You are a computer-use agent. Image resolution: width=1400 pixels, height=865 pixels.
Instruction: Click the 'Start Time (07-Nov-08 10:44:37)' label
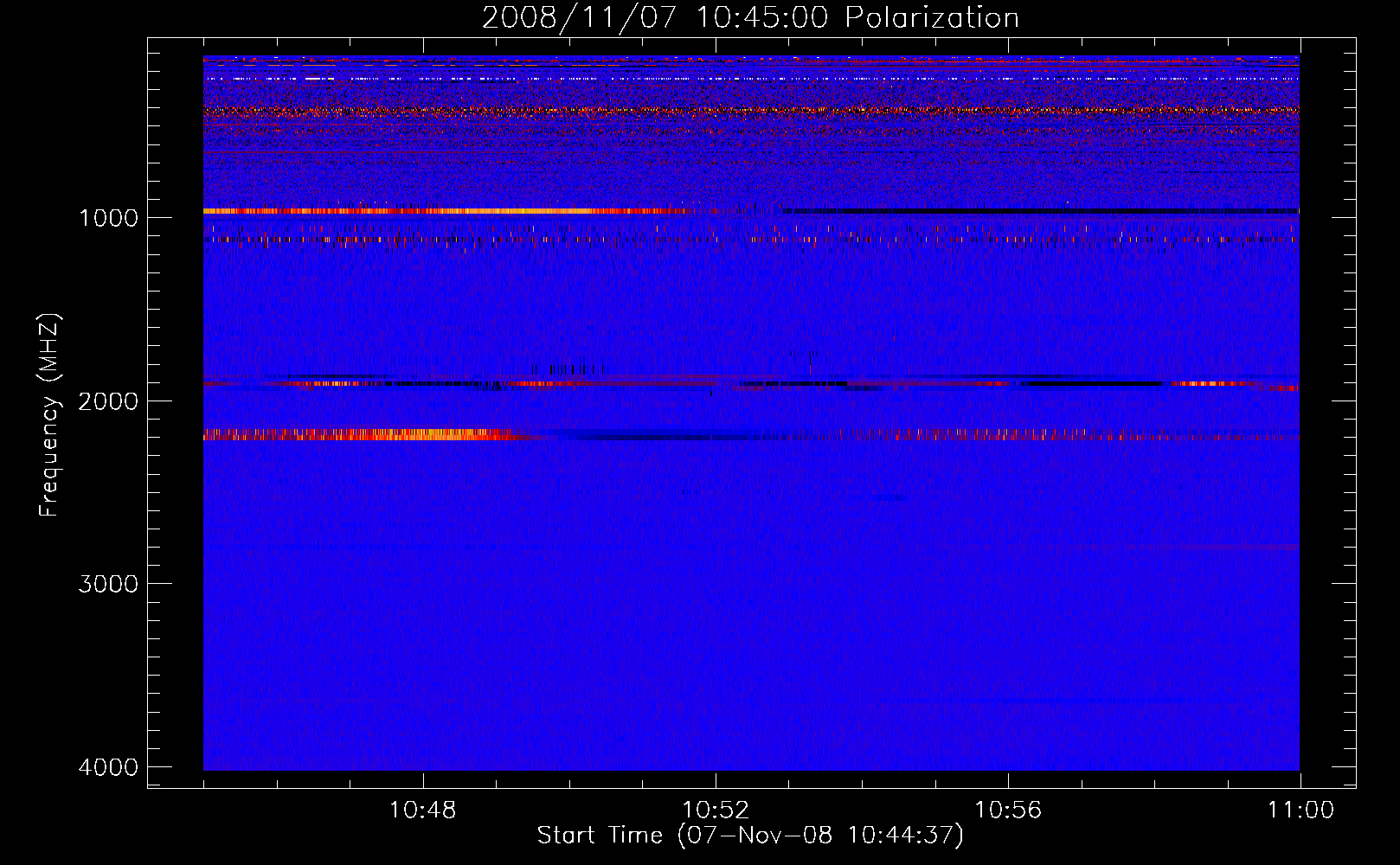750,836
